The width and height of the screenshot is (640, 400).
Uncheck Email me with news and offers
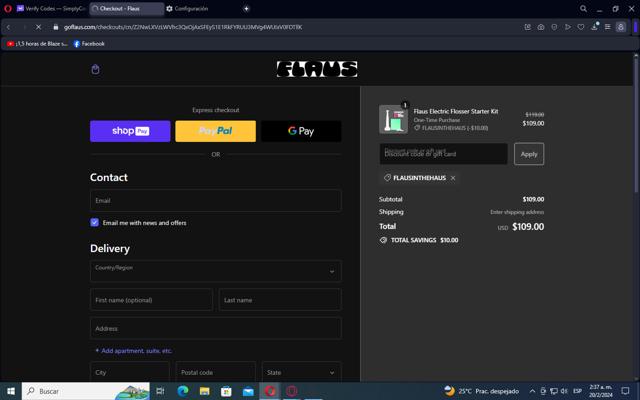click(x=94, y=222)
